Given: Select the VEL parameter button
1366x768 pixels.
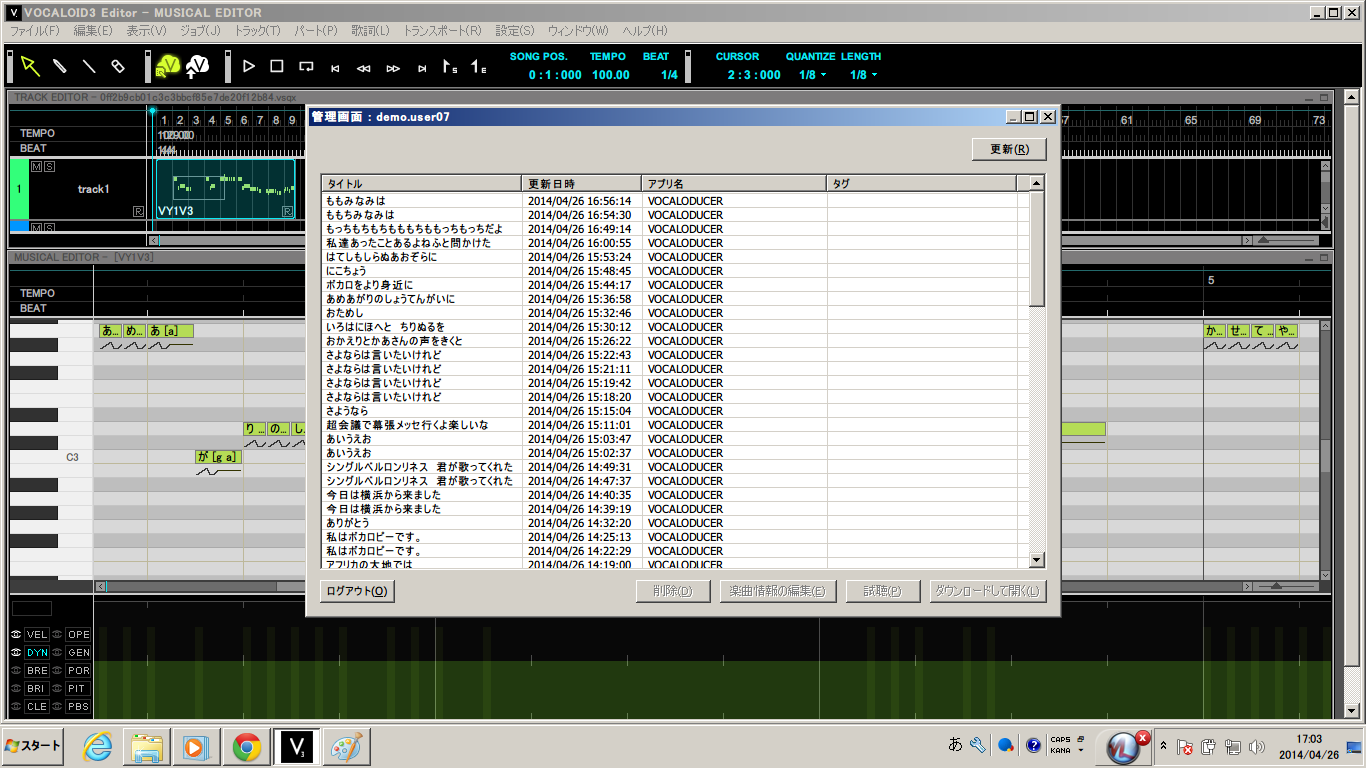Looking at the screenshot, I should click(37, 635).
